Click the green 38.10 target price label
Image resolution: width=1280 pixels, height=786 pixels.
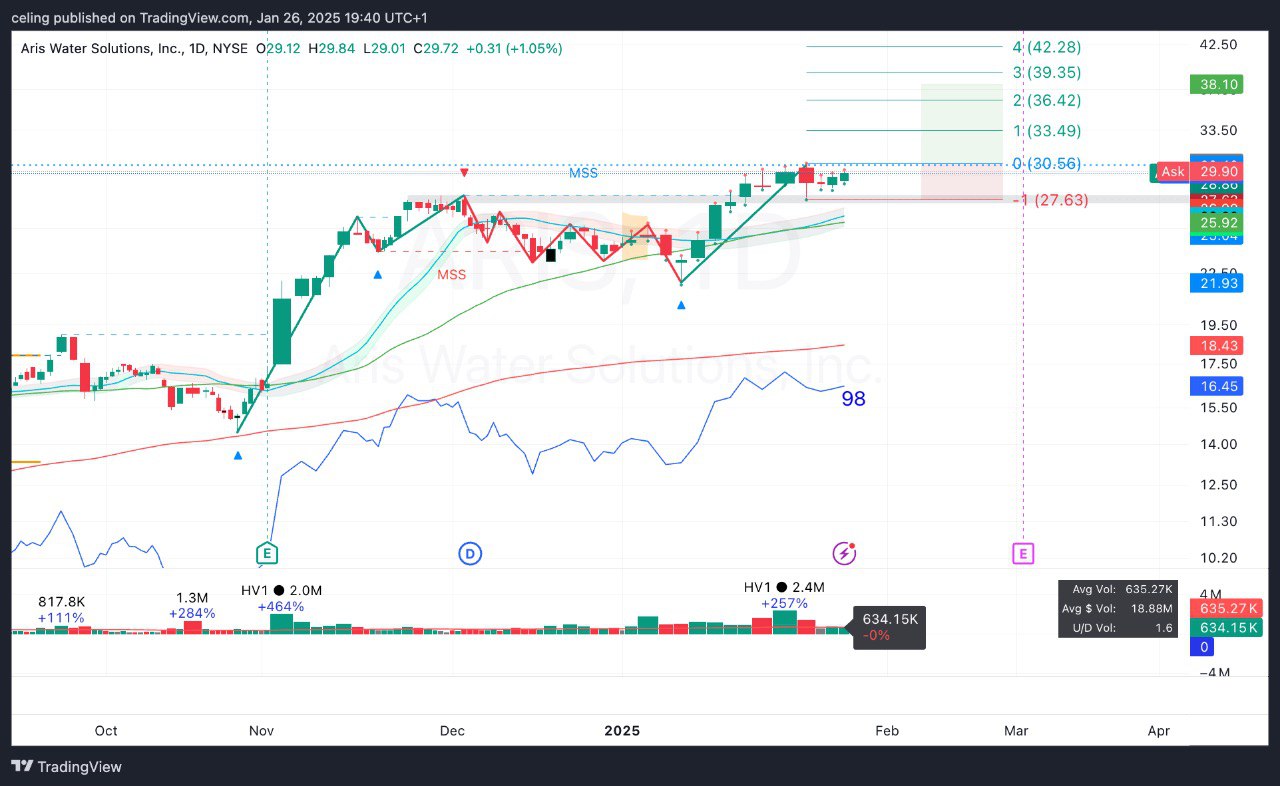point(1215,85)
